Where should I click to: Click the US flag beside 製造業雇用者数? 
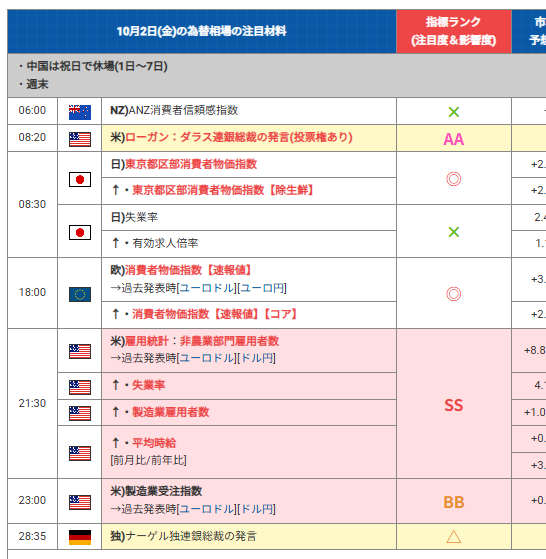pos(79,414)
